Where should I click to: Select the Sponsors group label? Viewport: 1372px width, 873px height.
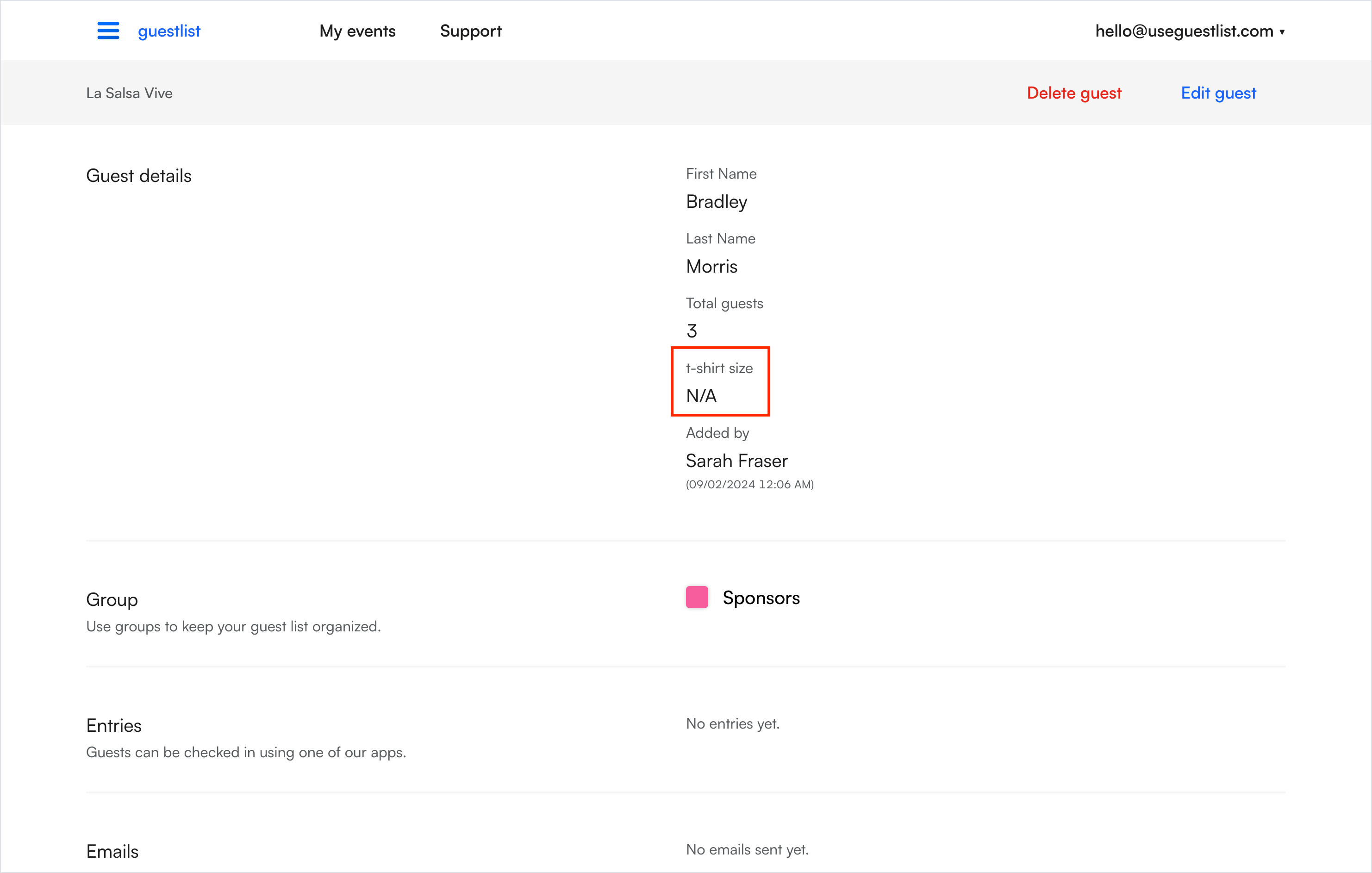click(x=761, y=598)
